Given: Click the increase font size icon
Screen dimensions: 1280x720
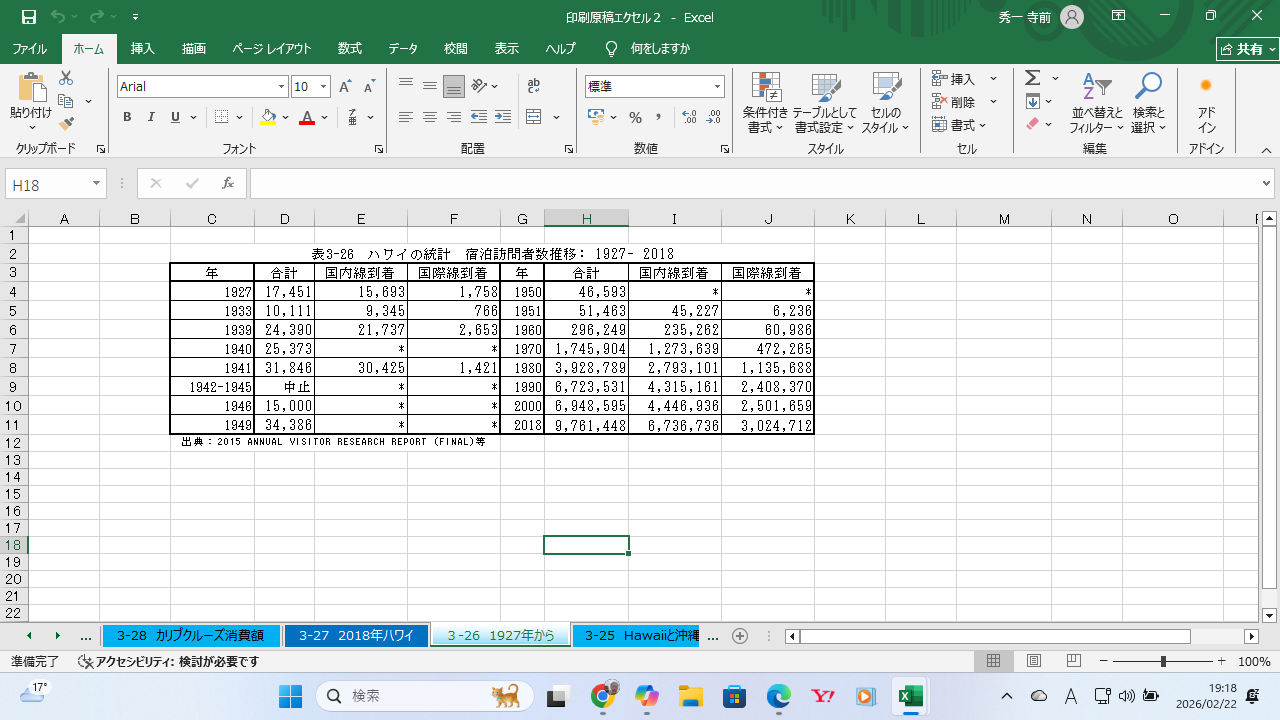Looking at the screenshot, I should click(345, 87).
